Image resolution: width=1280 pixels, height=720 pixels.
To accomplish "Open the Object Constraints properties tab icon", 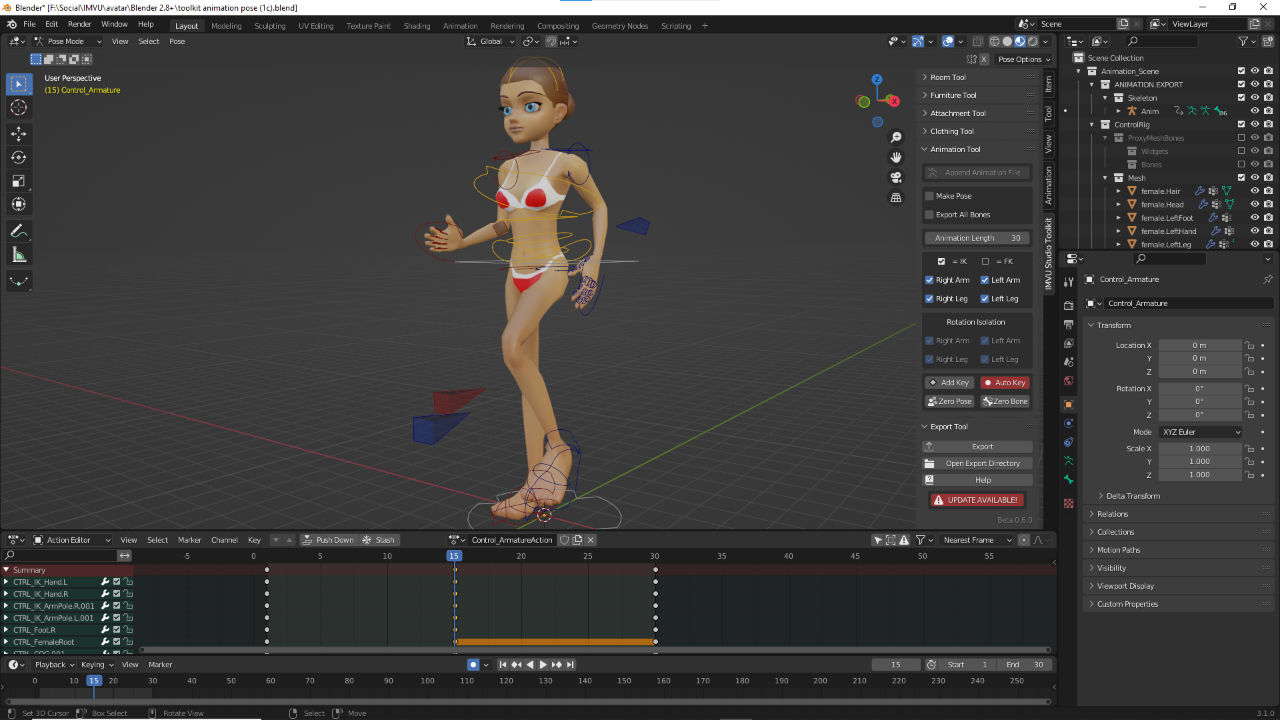I will click(x=1068, y=442).
